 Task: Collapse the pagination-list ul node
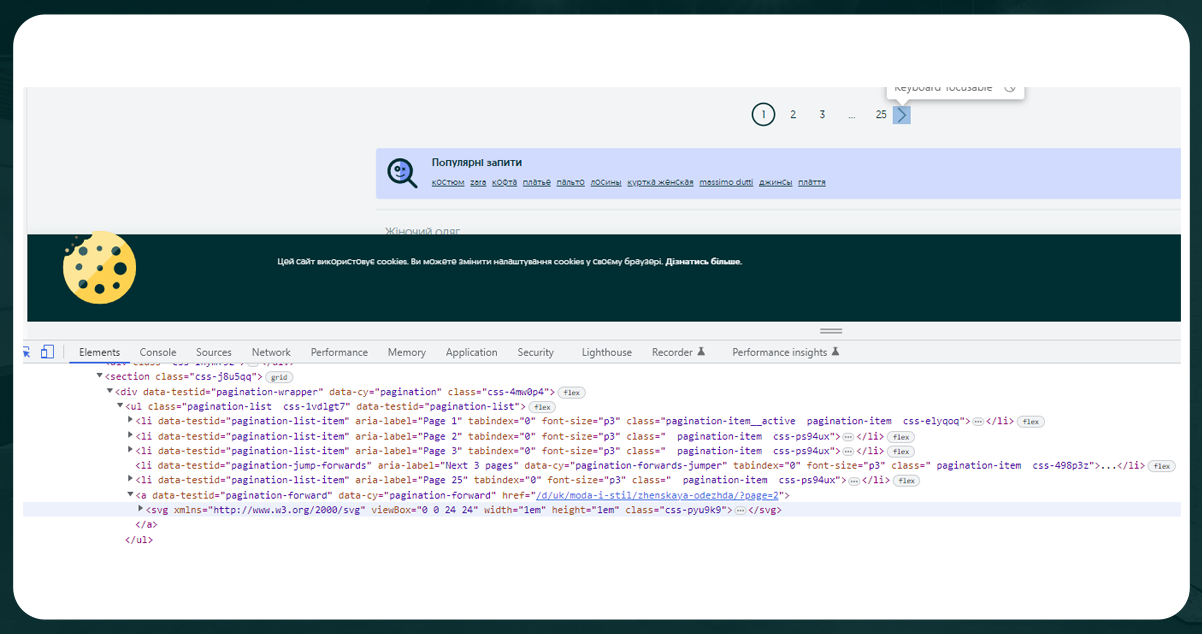click(x=120, y=406)
